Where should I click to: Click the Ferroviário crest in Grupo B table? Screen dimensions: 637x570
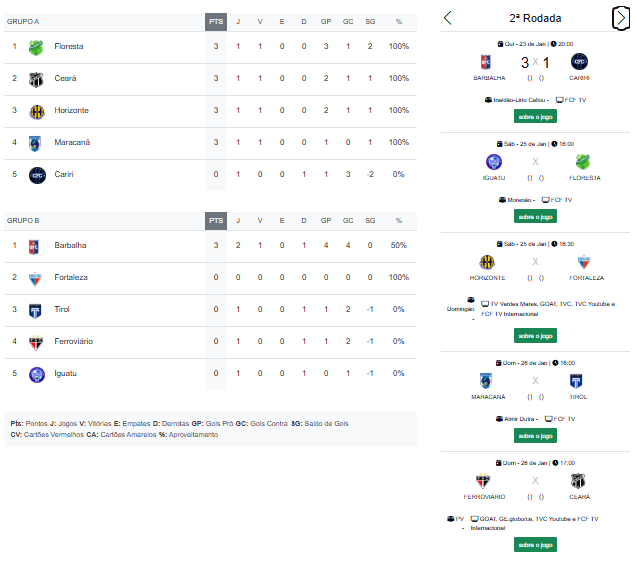(36, 343)
